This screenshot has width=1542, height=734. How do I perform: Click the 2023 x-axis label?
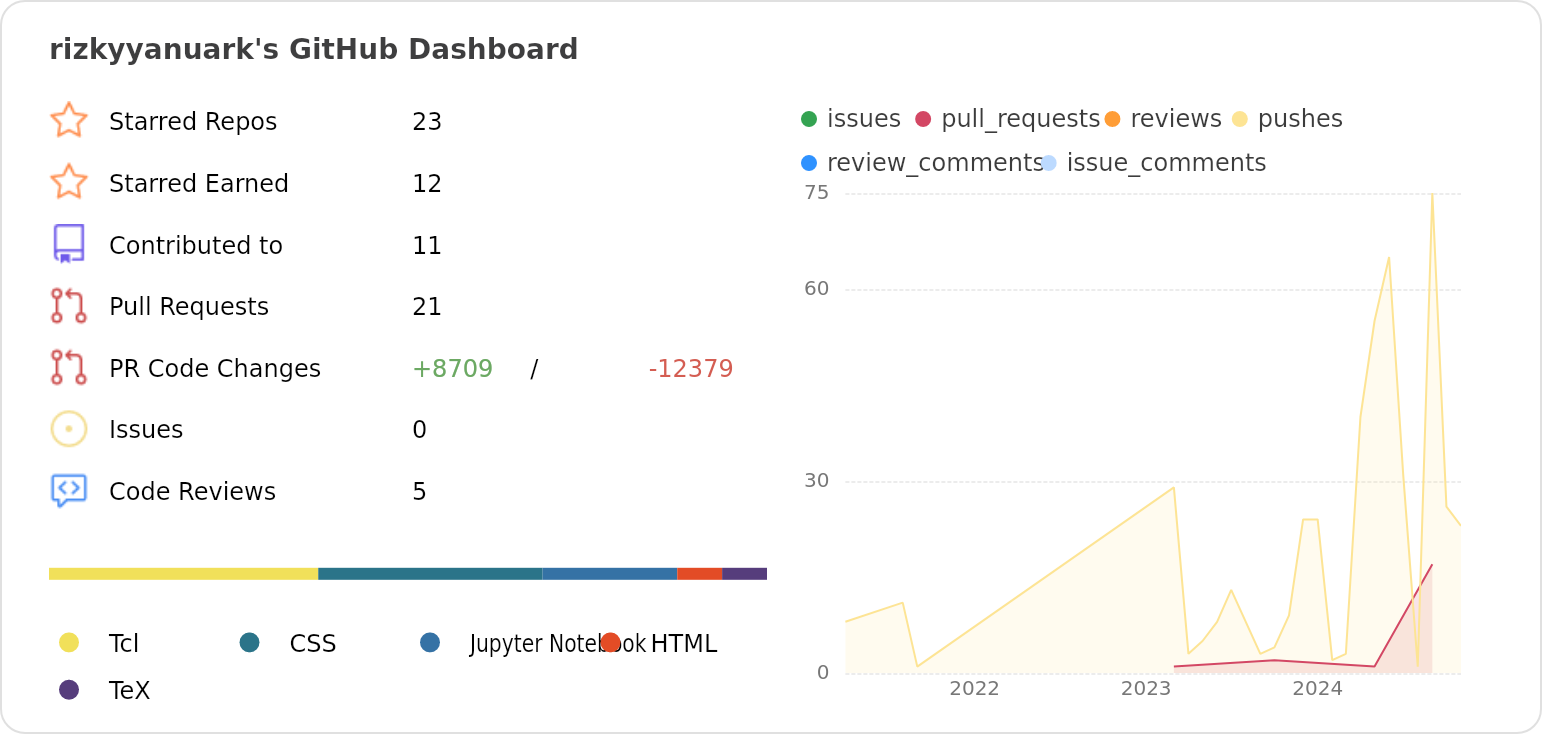(x=1146, y=689)
